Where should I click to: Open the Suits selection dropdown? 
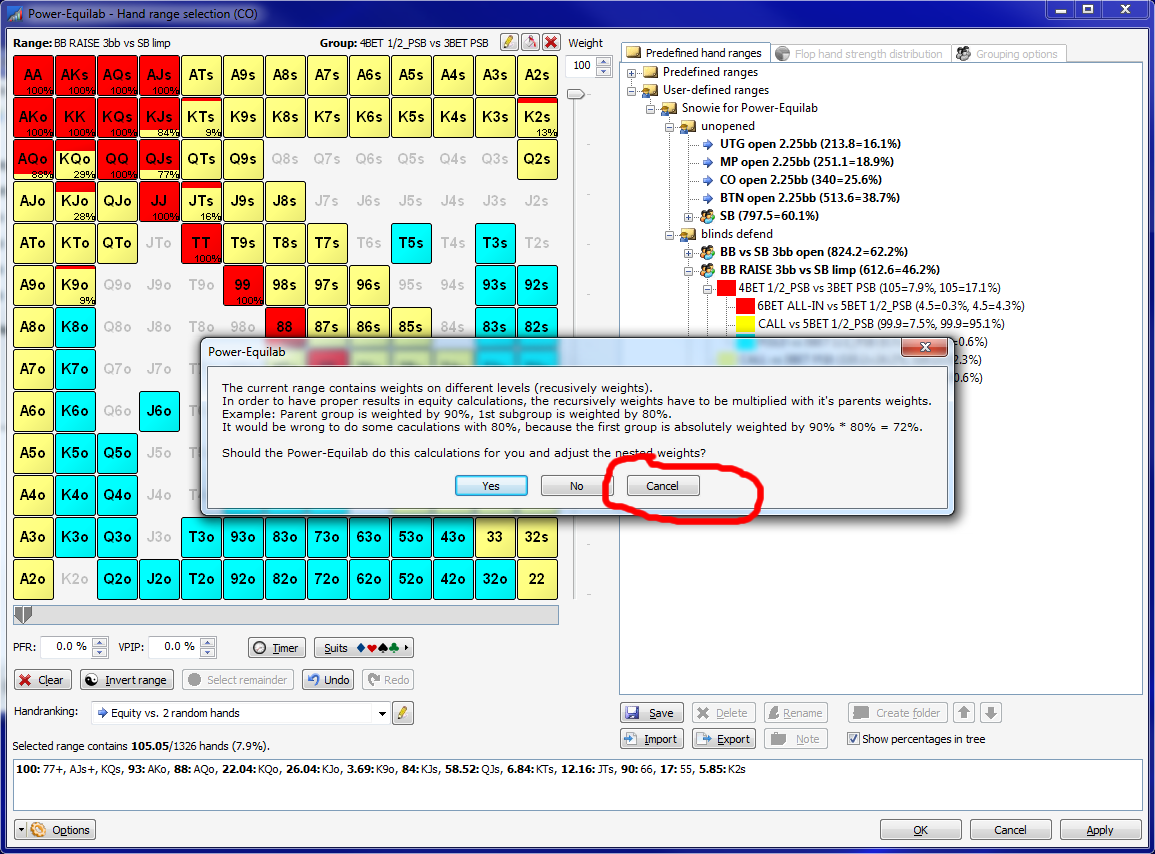click(x=364, y=648)
